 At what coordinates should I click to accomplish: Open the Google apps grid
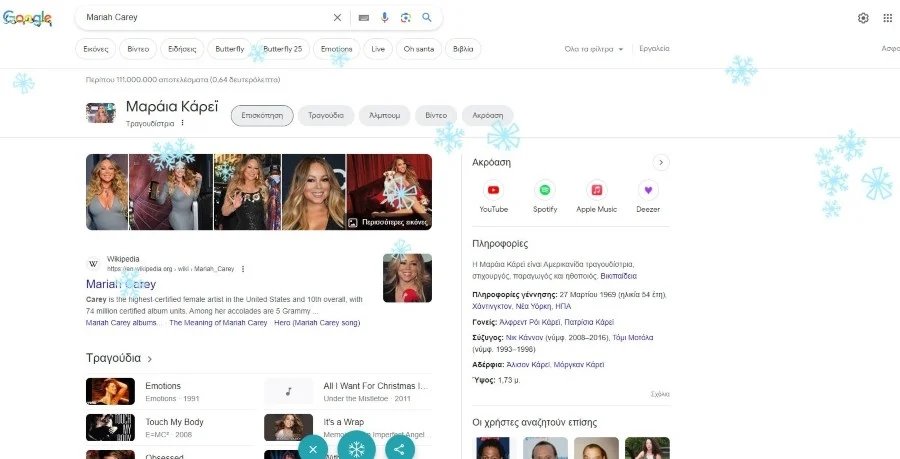888,18
